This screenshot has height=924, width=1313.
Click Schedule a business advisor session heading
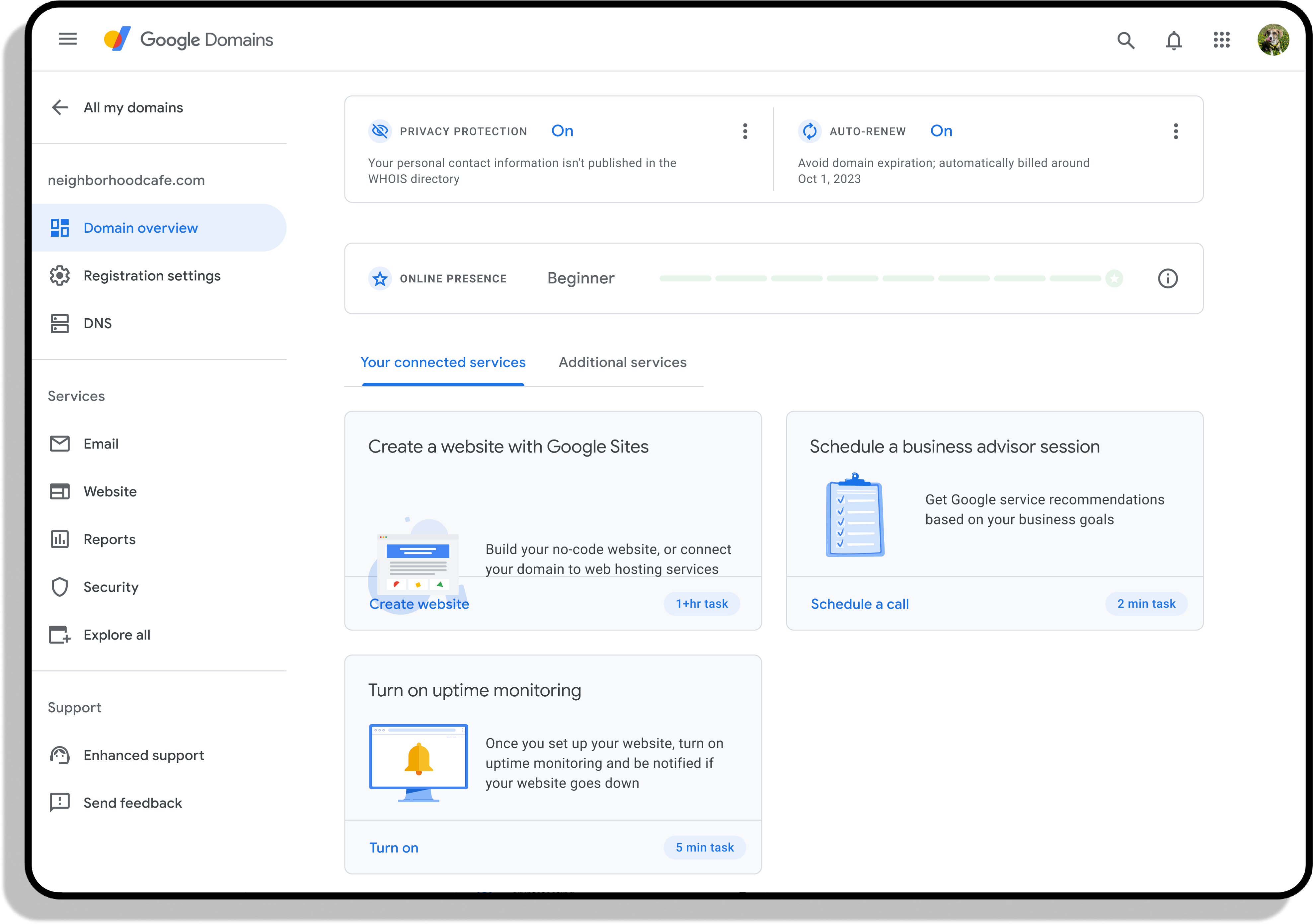[955, 446]
